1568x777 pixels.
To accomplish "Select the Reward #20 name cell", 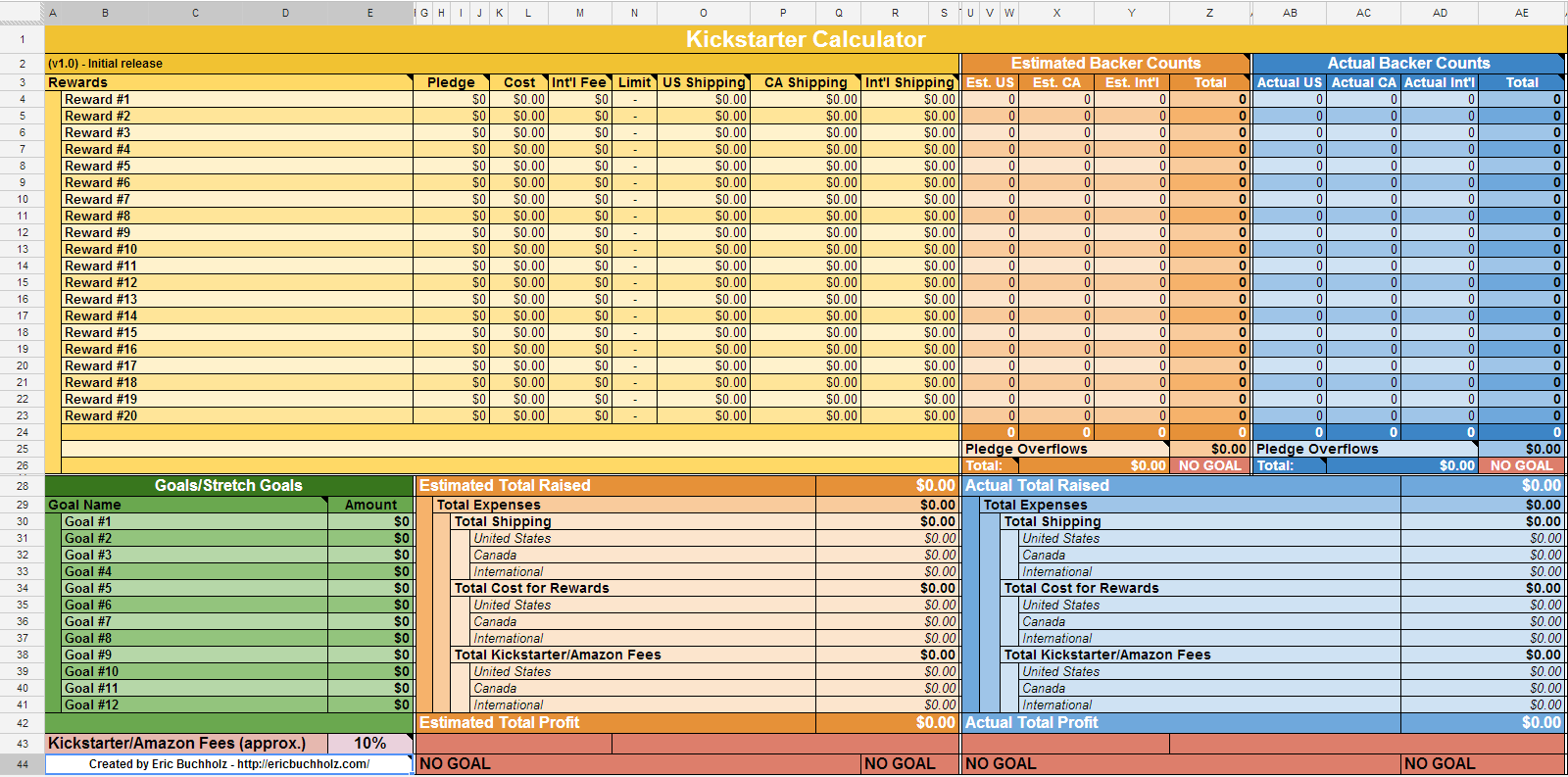I will [x=237, y=416].
